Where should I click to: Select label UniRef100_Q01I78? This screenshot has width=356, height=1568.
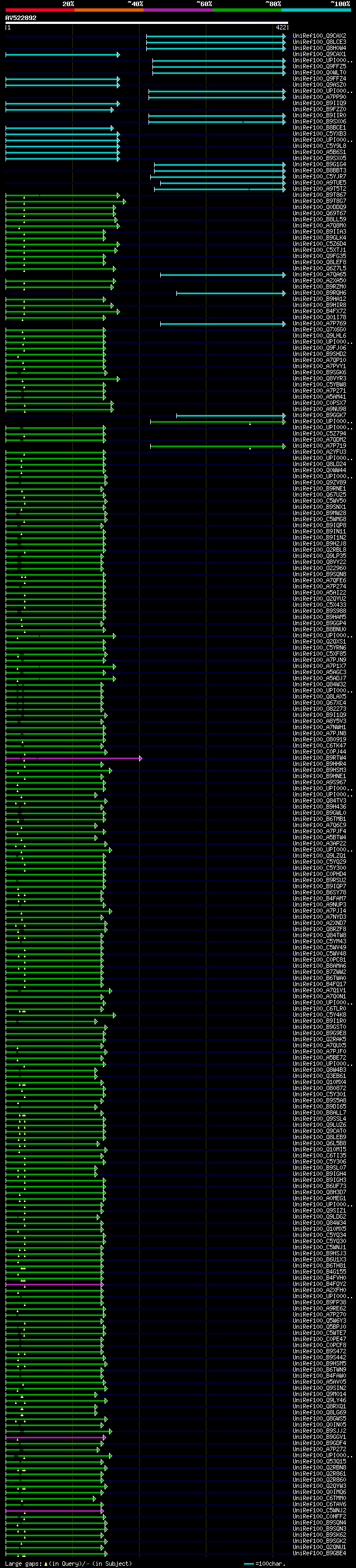319,317
